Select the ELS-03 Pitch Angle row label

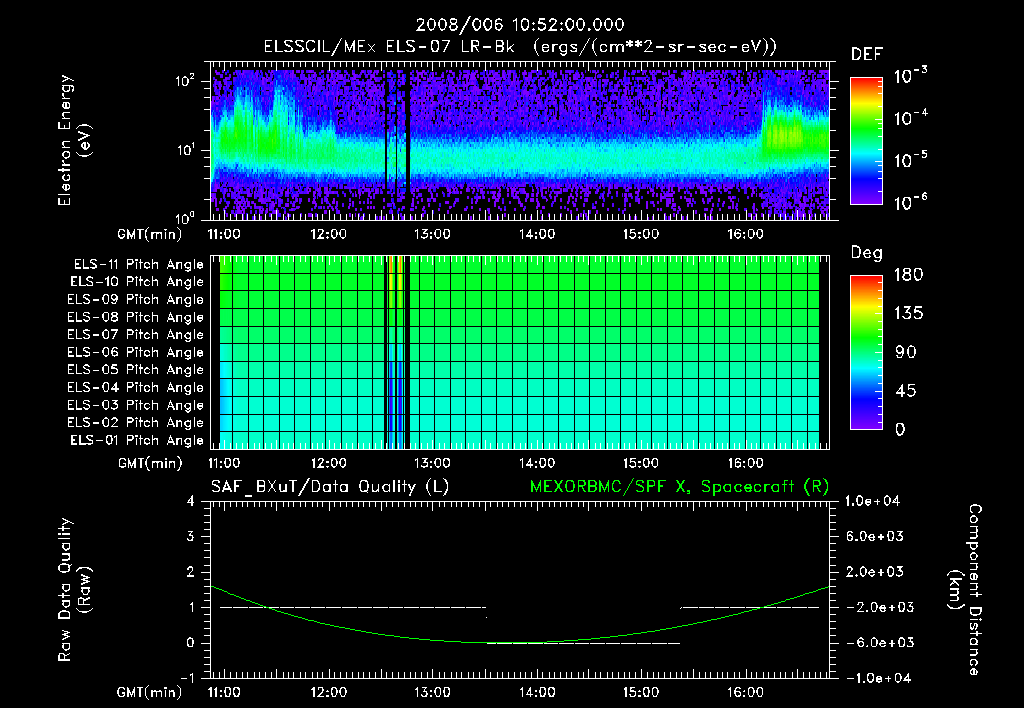(x=136, y=405)
